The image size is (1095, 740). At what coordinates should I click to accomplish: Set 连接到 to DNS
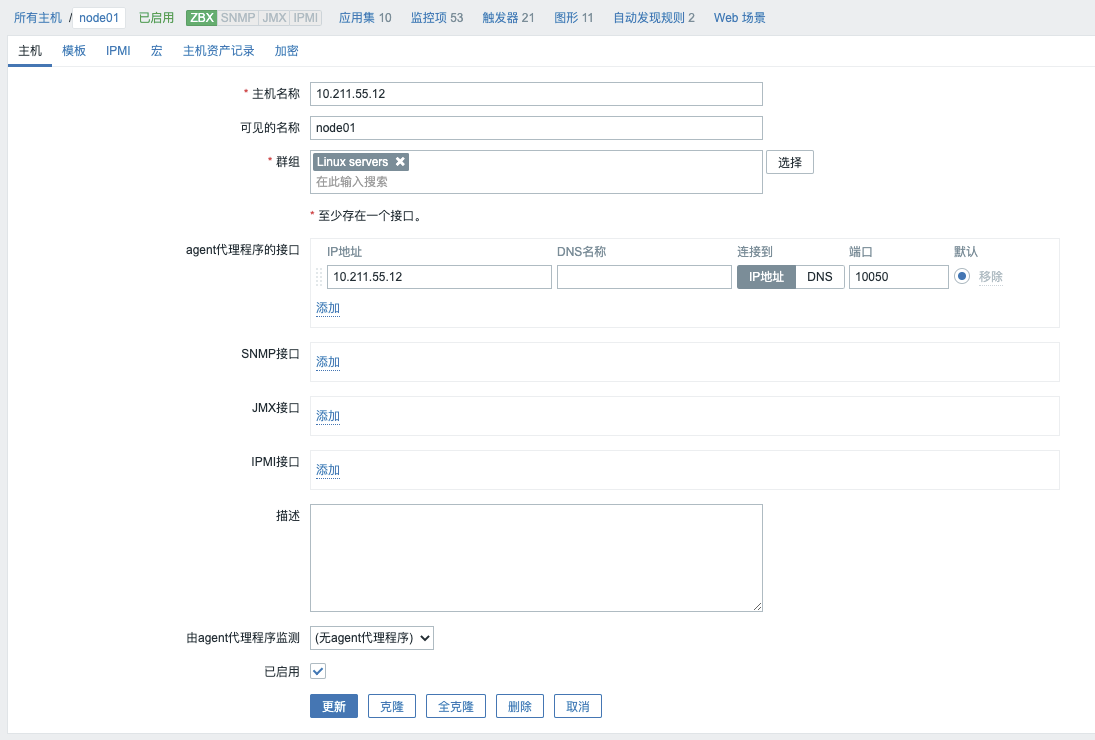[x=820, y=277]
